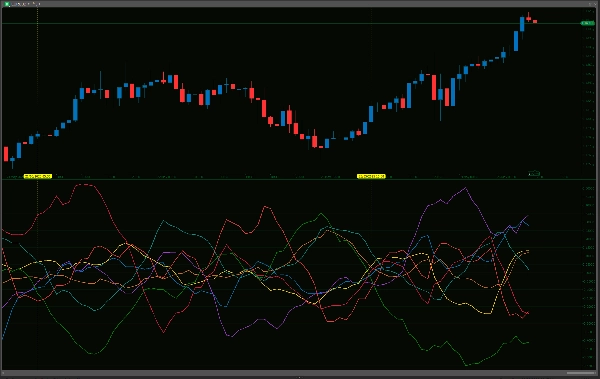This screenshot has width=600, height=379.
Task: Click the small expansion-area icon on time axis
Action: pyautogui.click(x=534, y=174)
